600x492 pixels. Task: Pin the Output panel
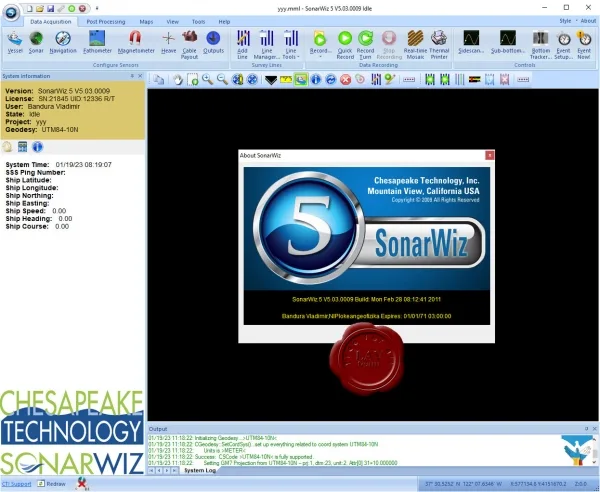(x=587, y=429)
